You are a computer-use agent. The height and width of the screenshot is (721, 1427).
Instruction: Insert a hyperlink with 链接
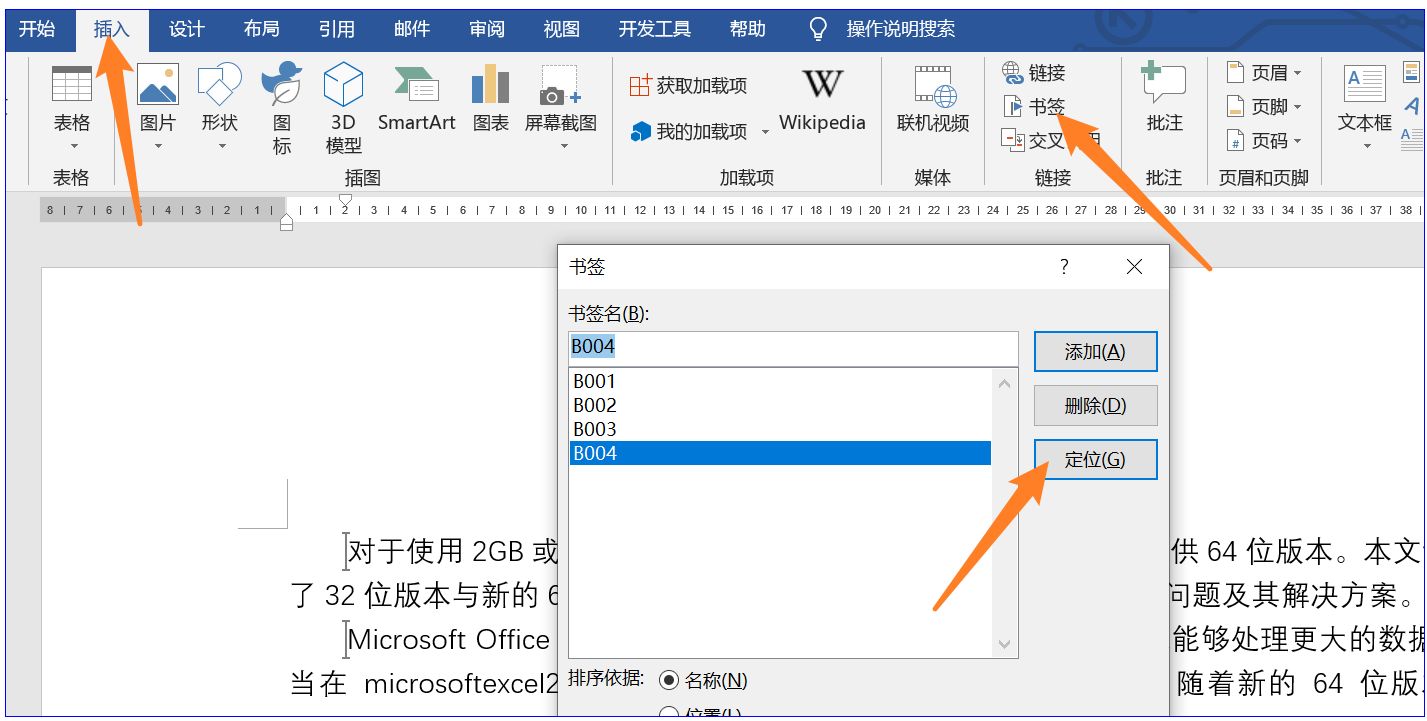tap(1034, 73)
